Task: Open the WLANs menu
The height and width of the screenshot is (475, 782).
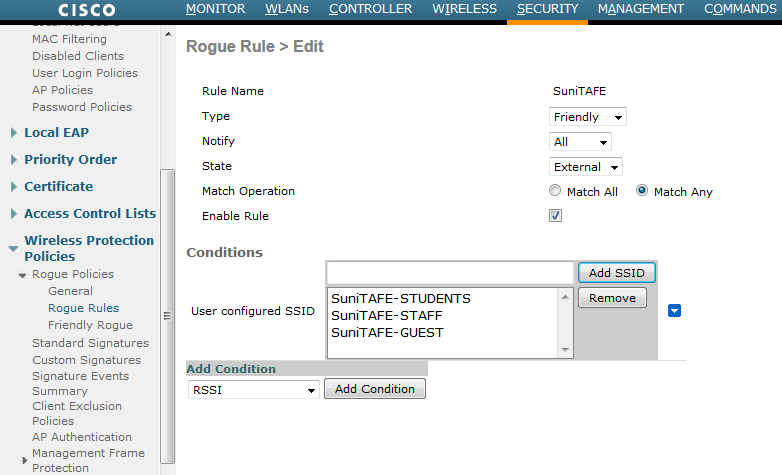Action: click(x=286, y=9)
